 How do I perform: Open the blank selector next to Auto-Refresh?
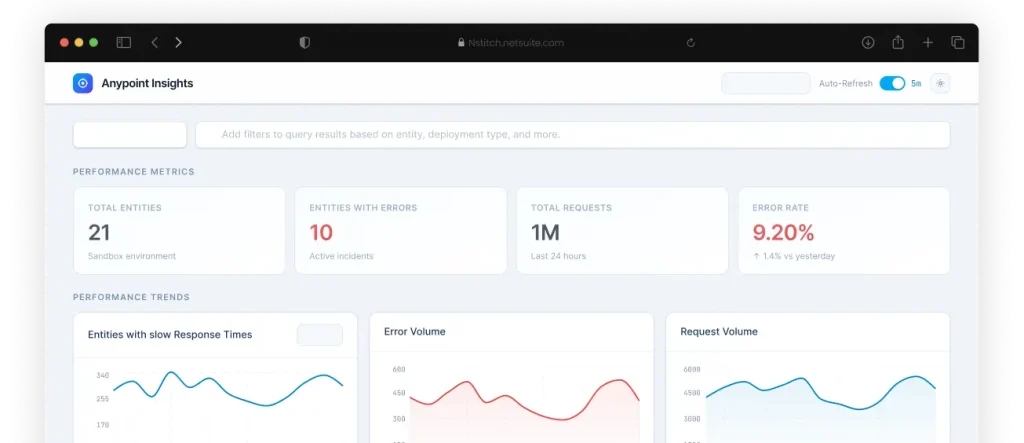point(766,83)
